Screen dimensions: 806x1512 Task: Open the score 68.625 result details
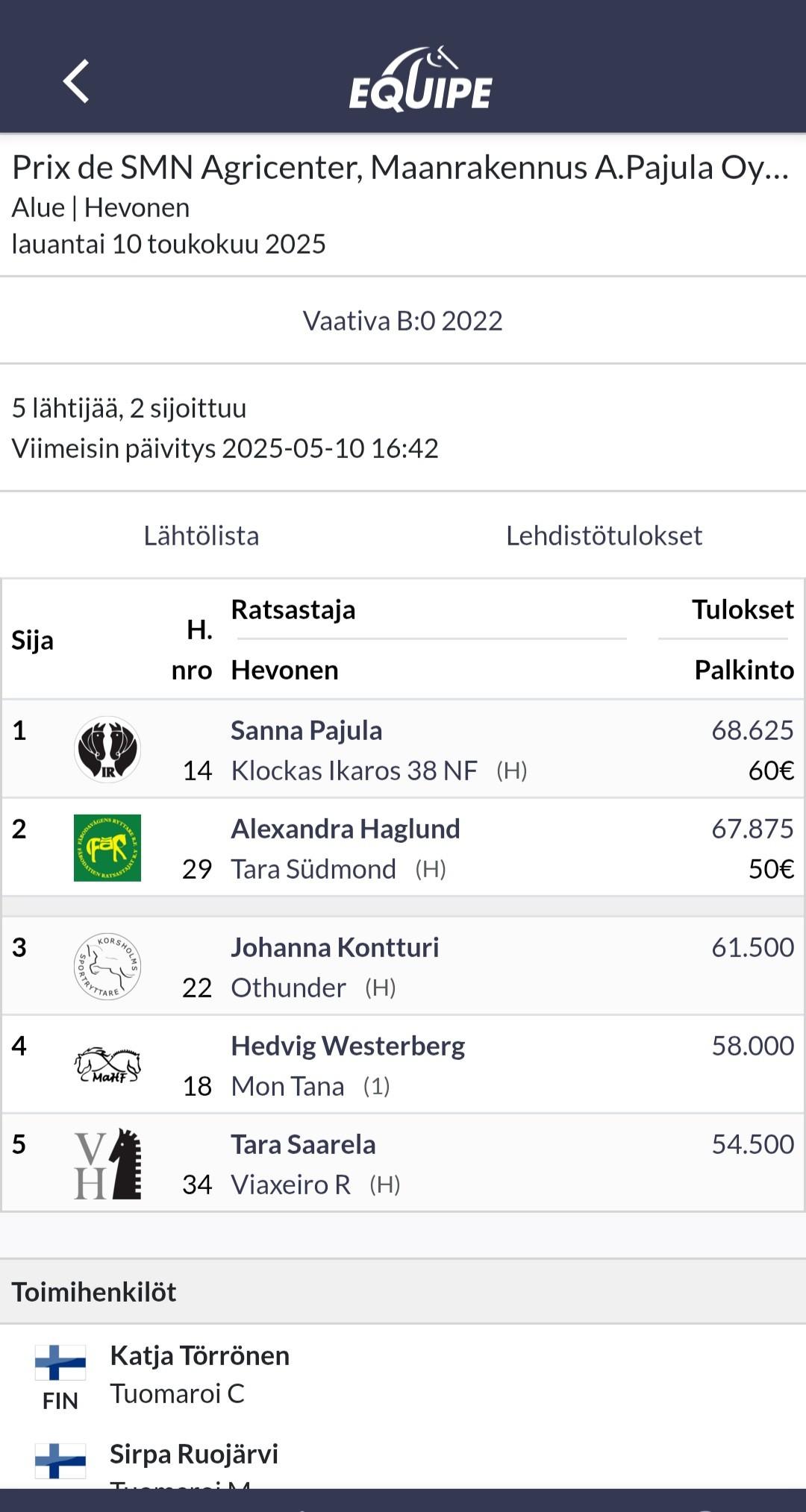tap(752, 730)
